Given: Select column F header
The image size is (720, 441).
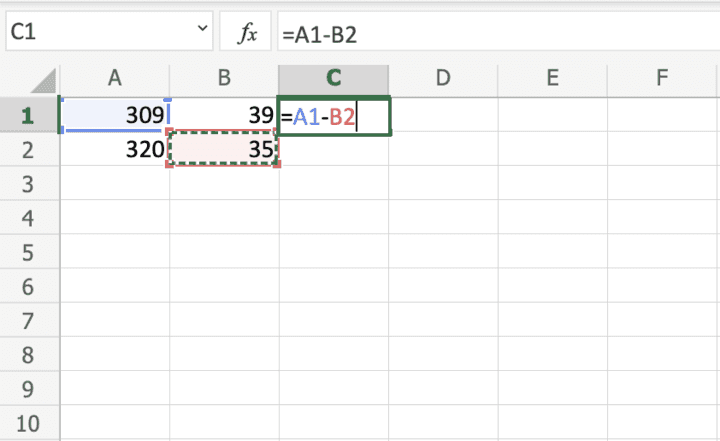Looking at the screenshot, I should 661,78.
